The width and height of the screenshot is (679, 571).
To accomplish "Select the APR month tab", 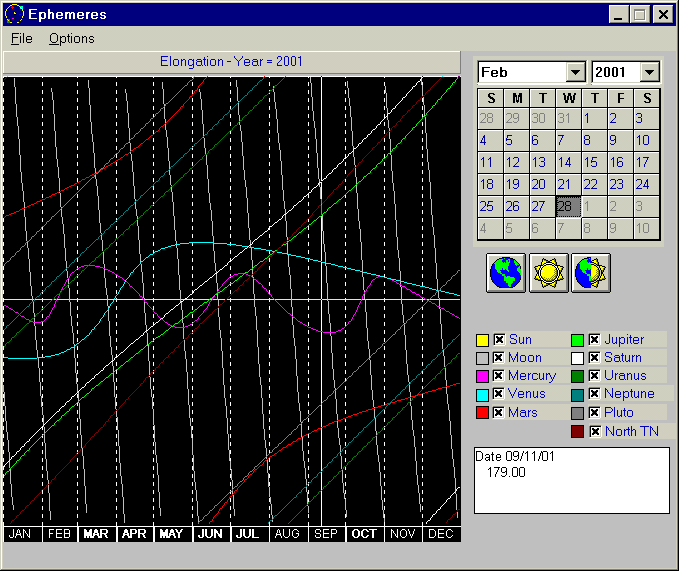I will click(x=134, y=534).
